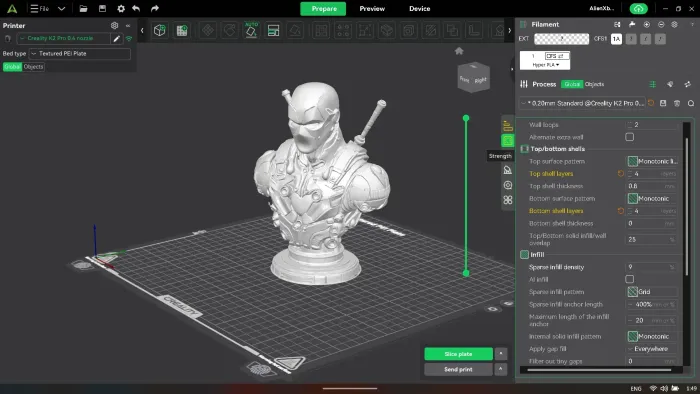Enable the Alternate extra wall checkbox
This screenshot has height=394, width=700.
[629, 137]
